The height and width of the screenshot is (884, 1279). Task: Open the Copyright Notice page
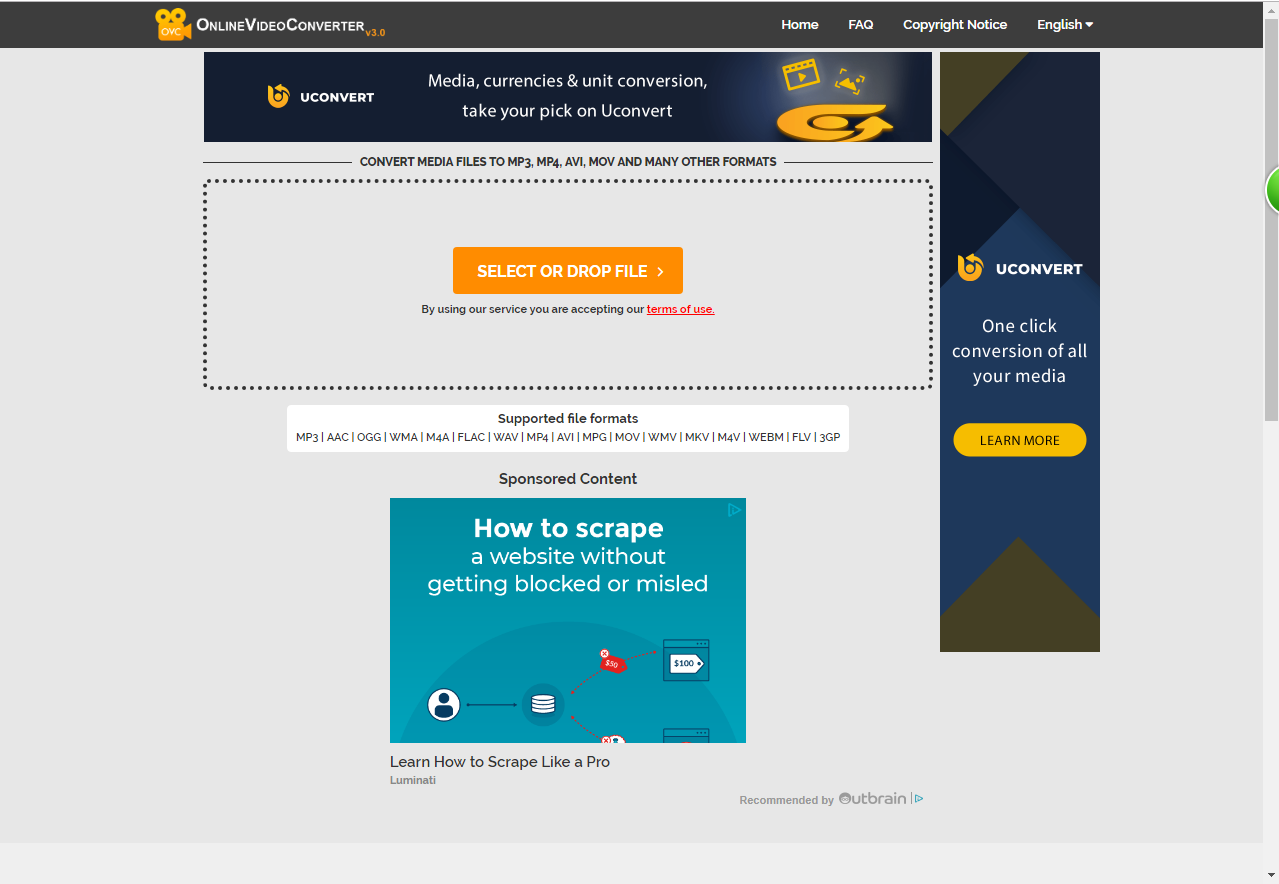click(x=955, y=24)
